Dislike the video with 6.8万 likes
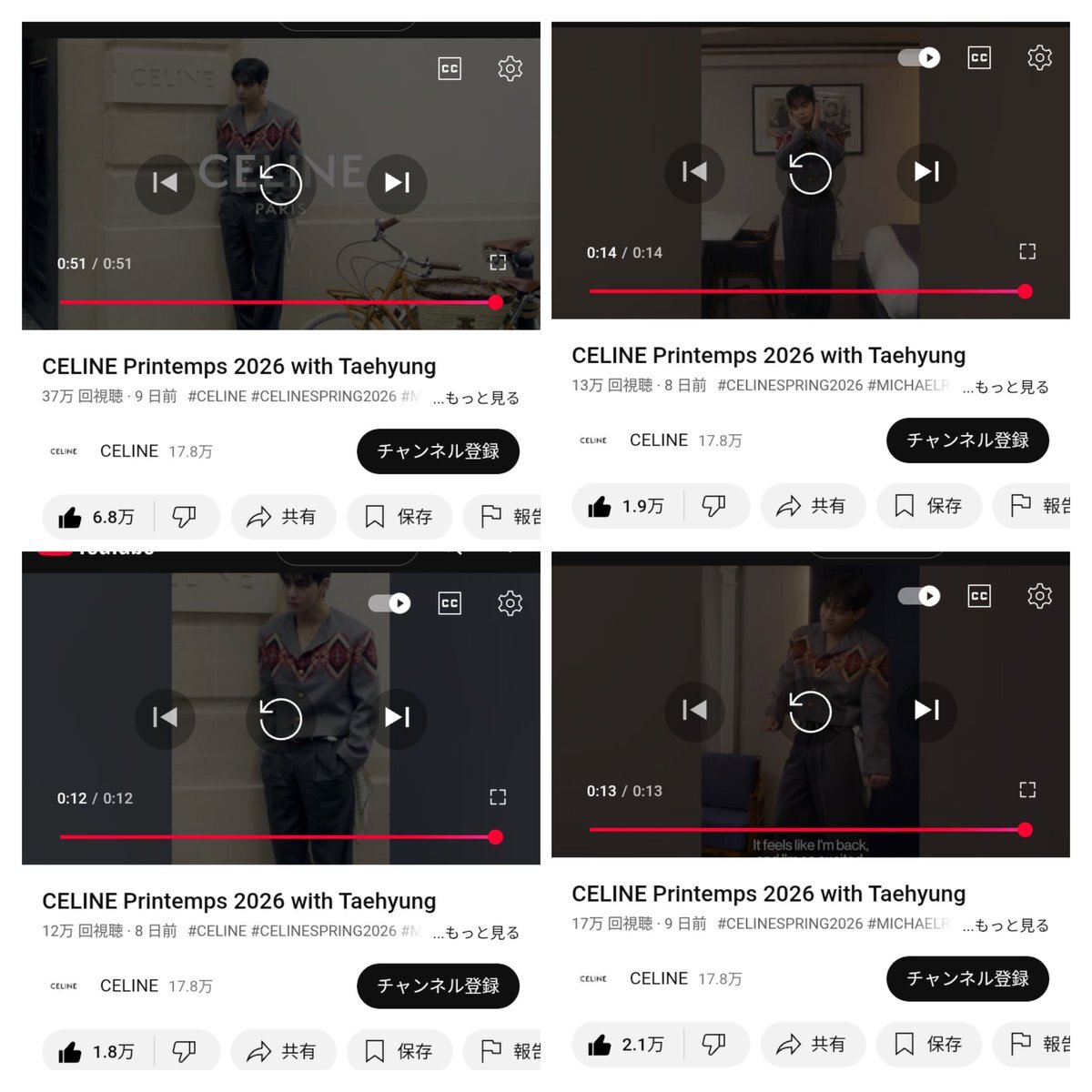This screenshot has height=1092, width=1092. (185, 517)
